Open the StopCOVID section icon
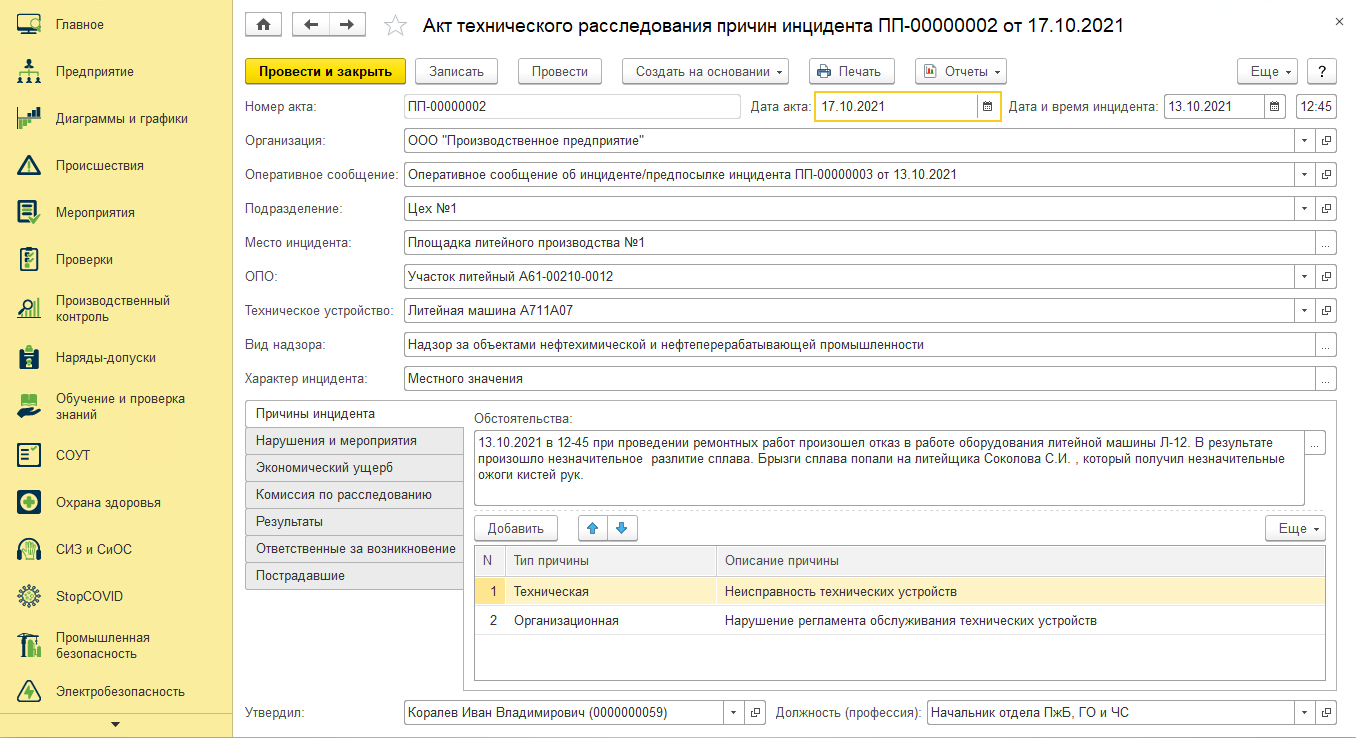This screenshot has height=738, width=1356. click(x=29, y=596)
